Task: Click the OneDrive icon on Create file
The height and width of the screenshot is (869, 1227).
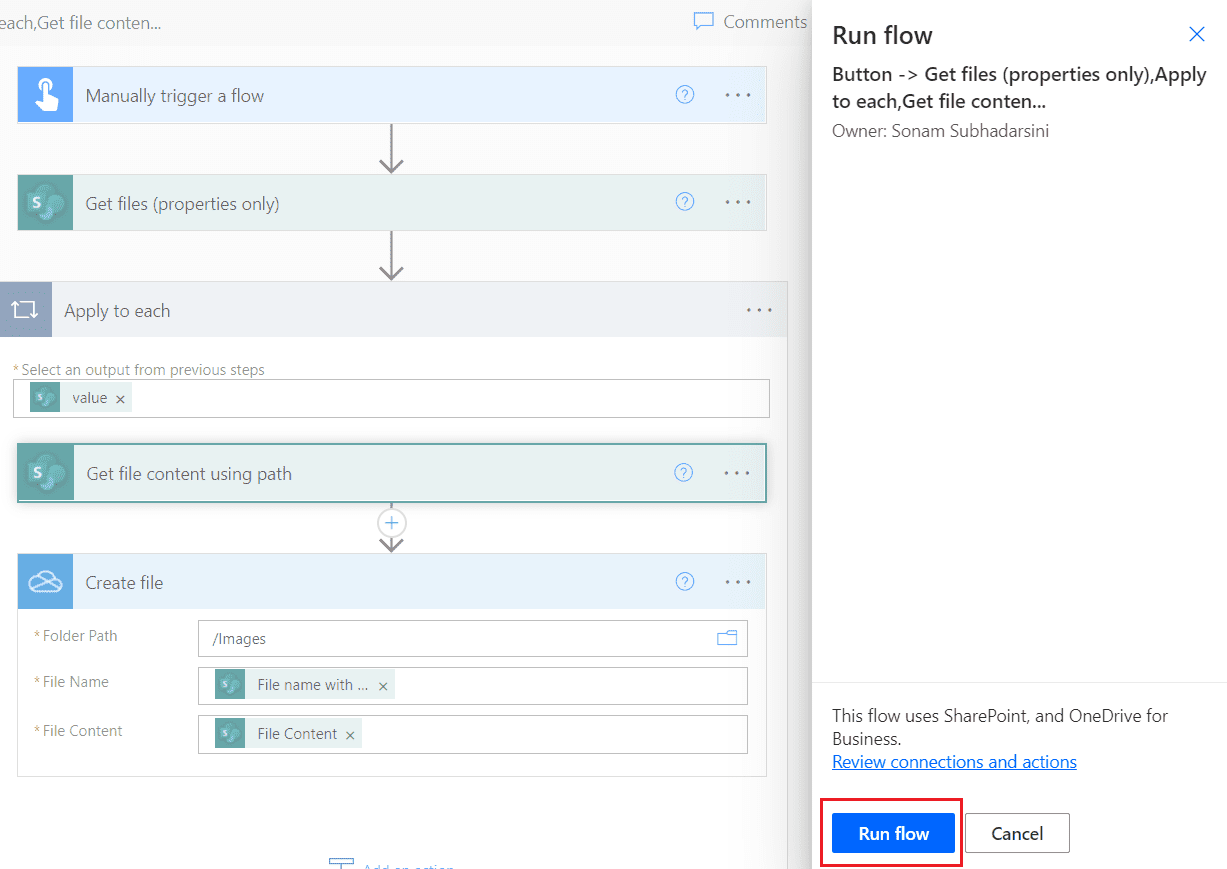Action: [44, 581]
